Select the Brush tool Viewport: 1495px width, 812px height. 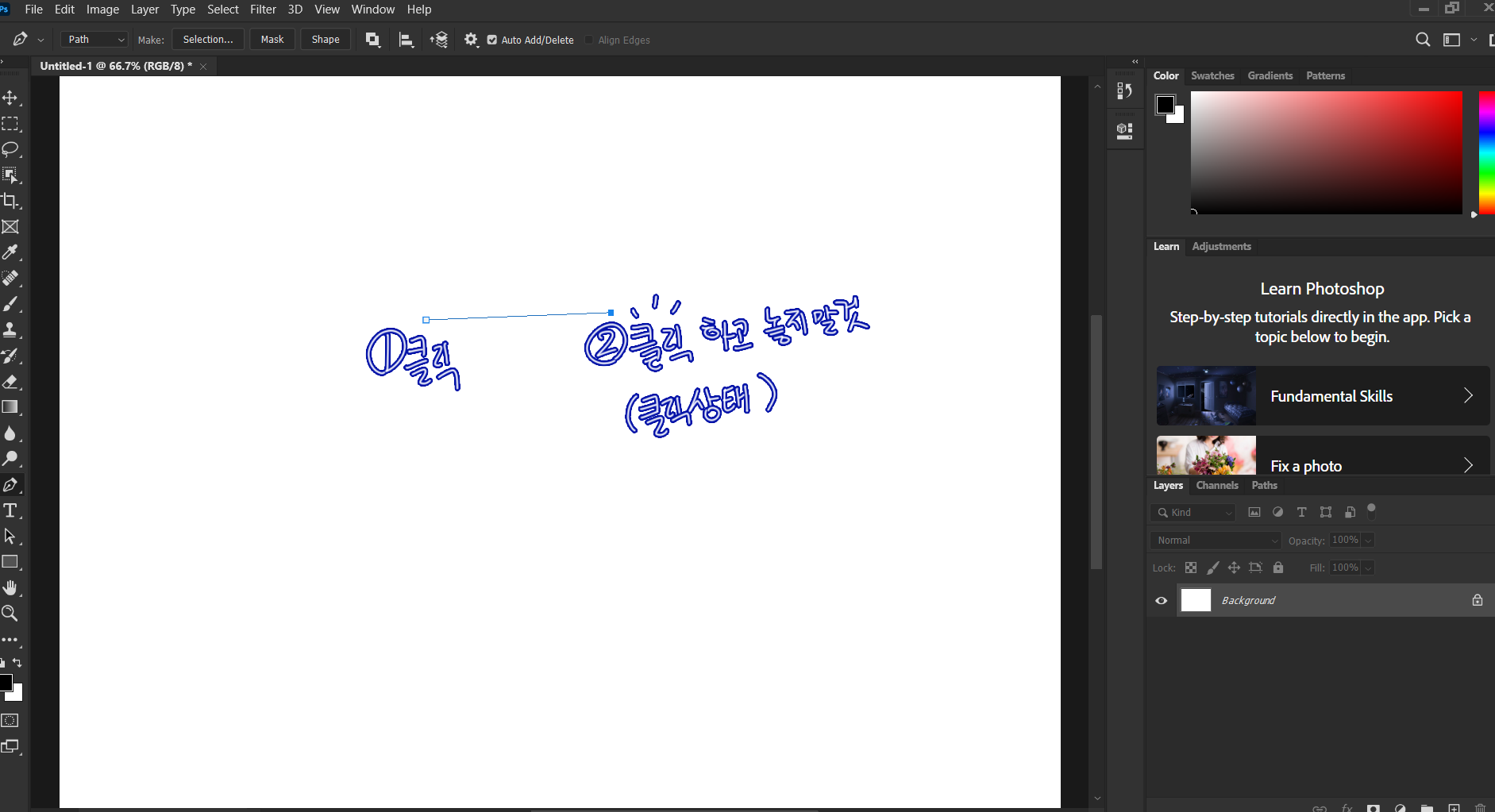(10, 304)
